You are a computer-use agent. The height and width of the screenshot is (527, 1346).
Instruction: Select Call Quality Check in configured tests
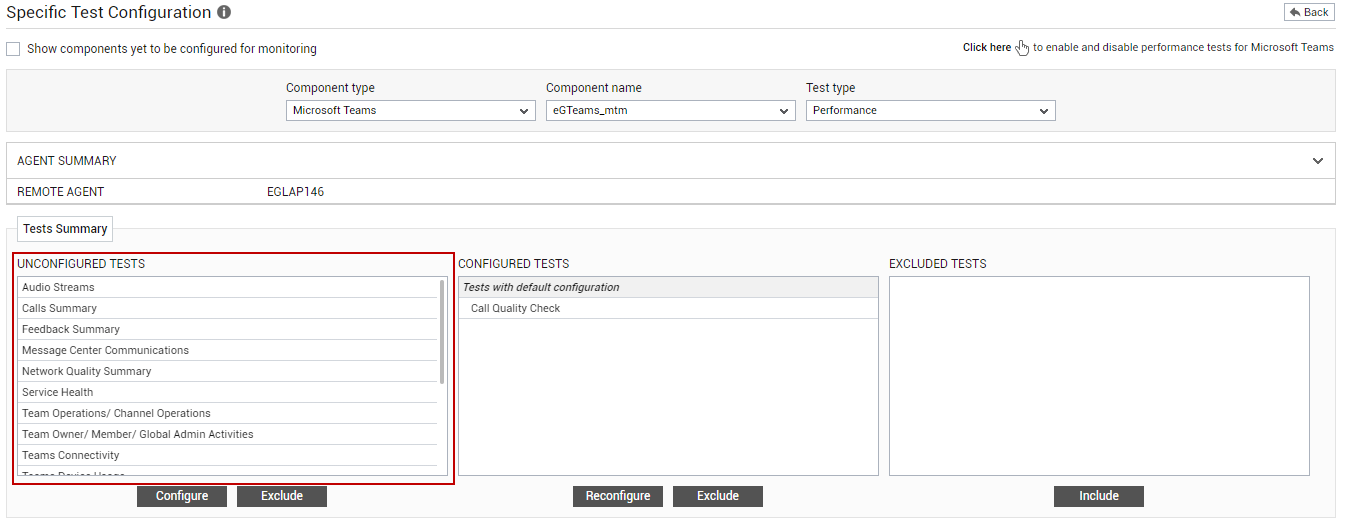click(x=668, y=308)
